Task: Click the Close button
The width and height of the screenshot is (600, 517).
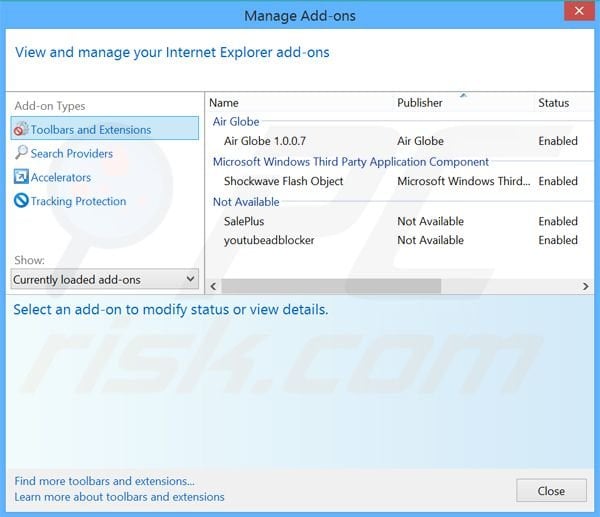Action: [551, 491]
